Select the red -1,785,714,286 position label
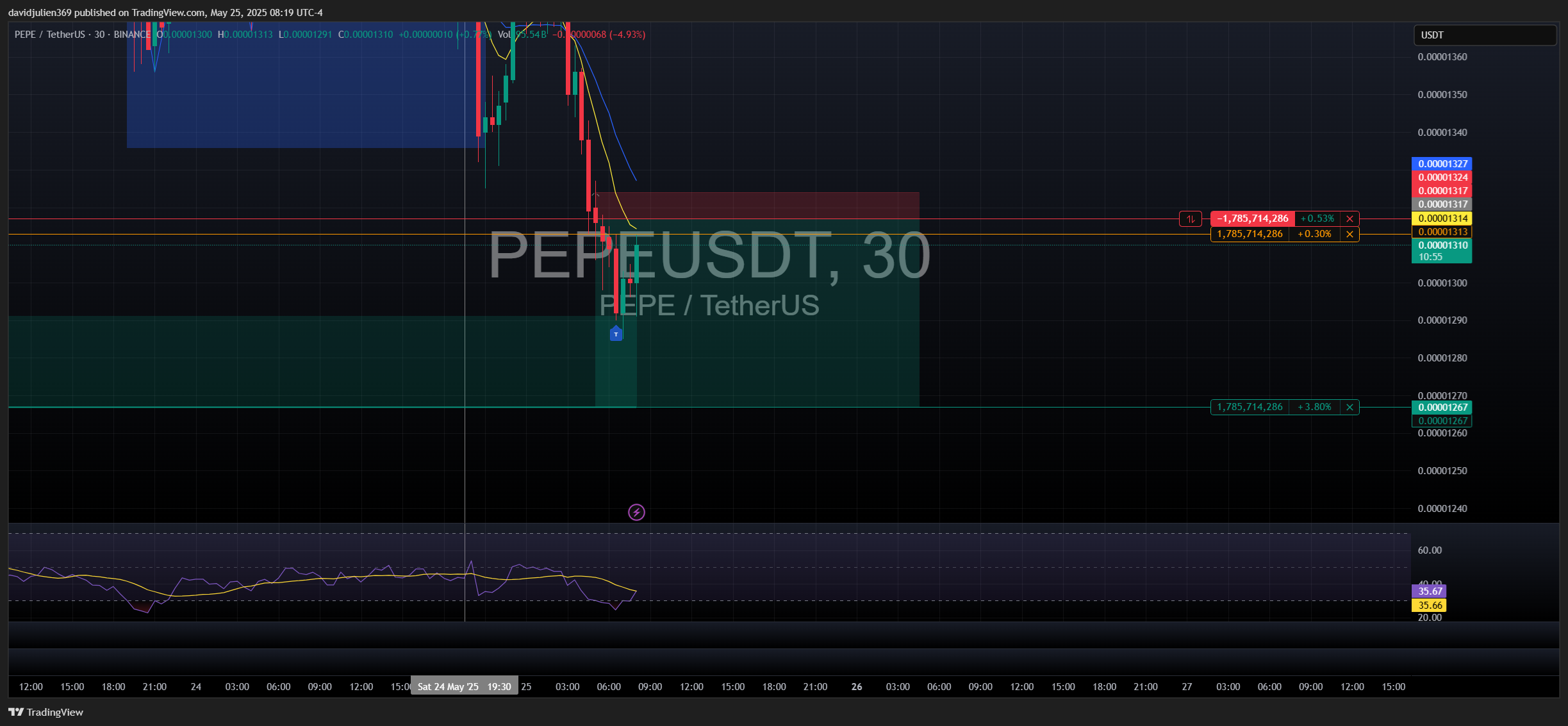1568x726 pixels. pyautogui.click(x=1253, y=219)
